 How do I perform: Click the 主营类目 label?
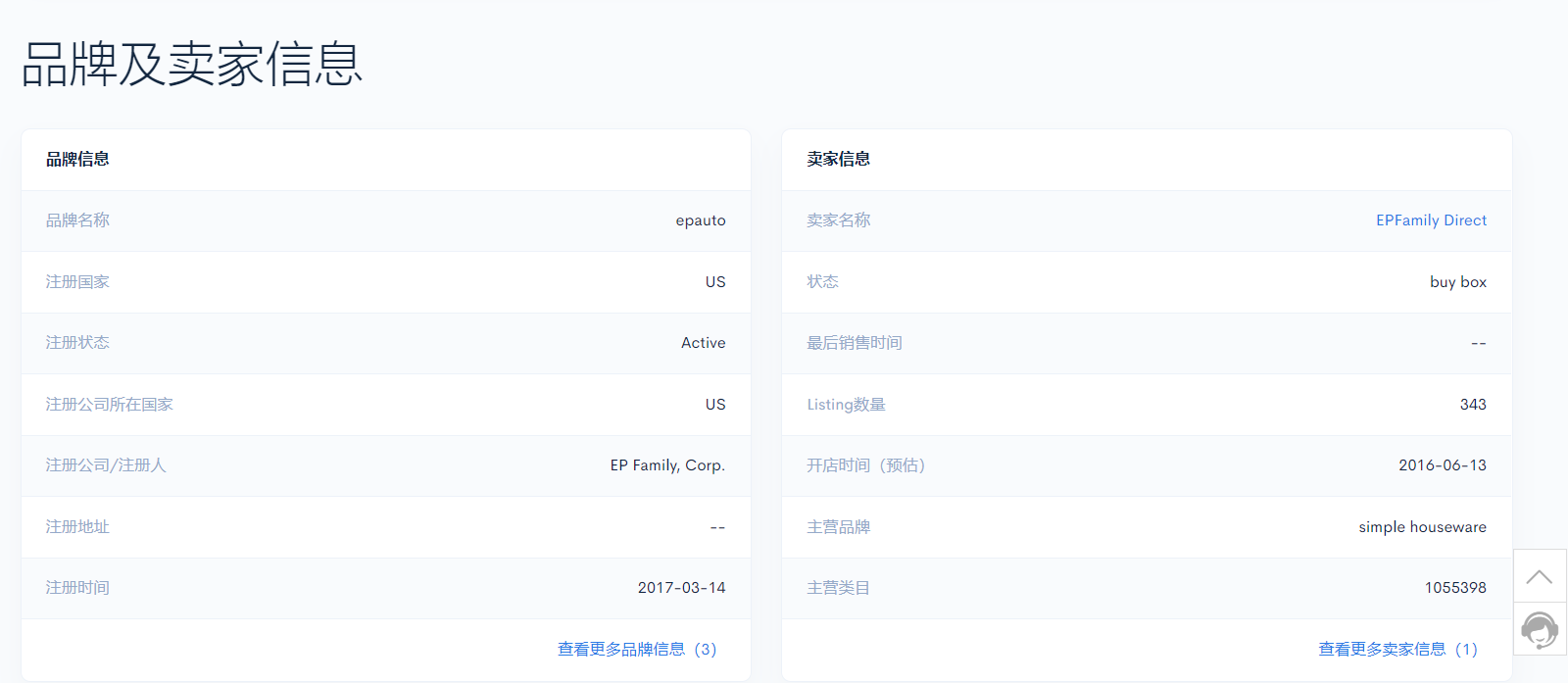coord(839,588)
